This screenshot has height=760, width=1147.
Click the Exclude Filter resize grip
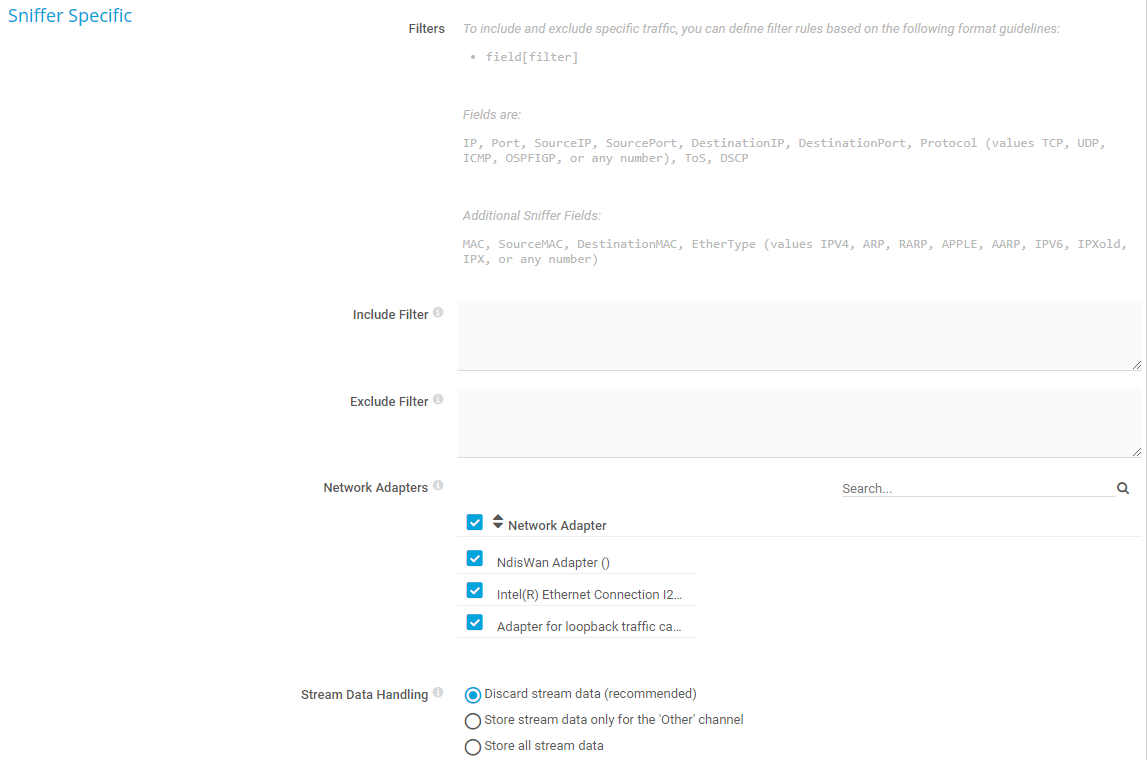click(x=1136, y=452)
